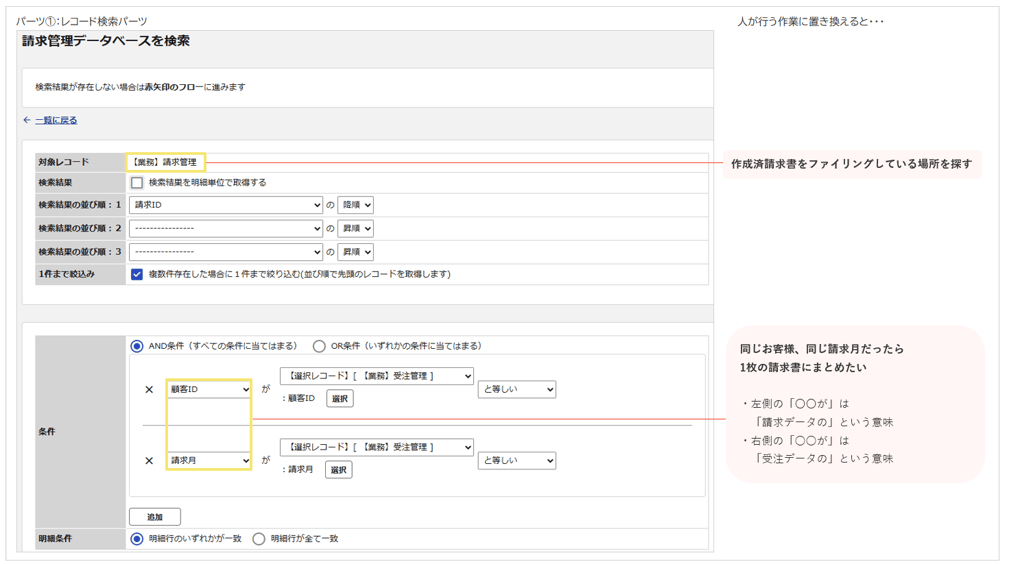Click the 対象レコード row label

click(64, 162)
